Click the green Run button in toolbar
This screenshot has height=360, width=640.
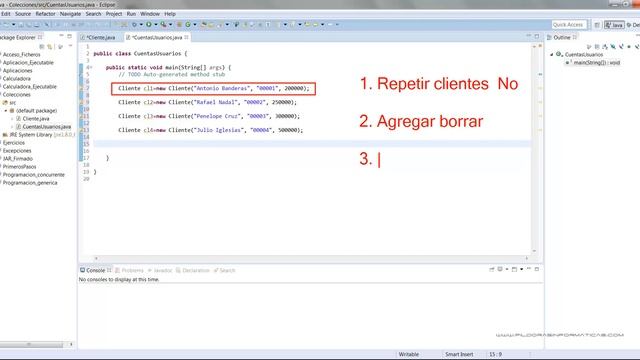click(149, 24)
